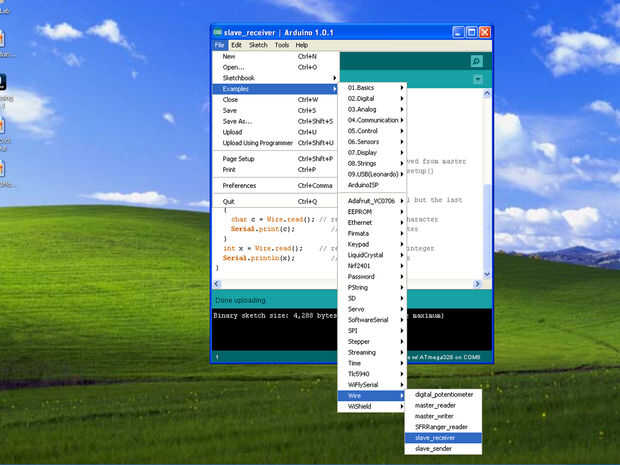
Task: Close the Arduino window
Action: click(x=485, y=32)
